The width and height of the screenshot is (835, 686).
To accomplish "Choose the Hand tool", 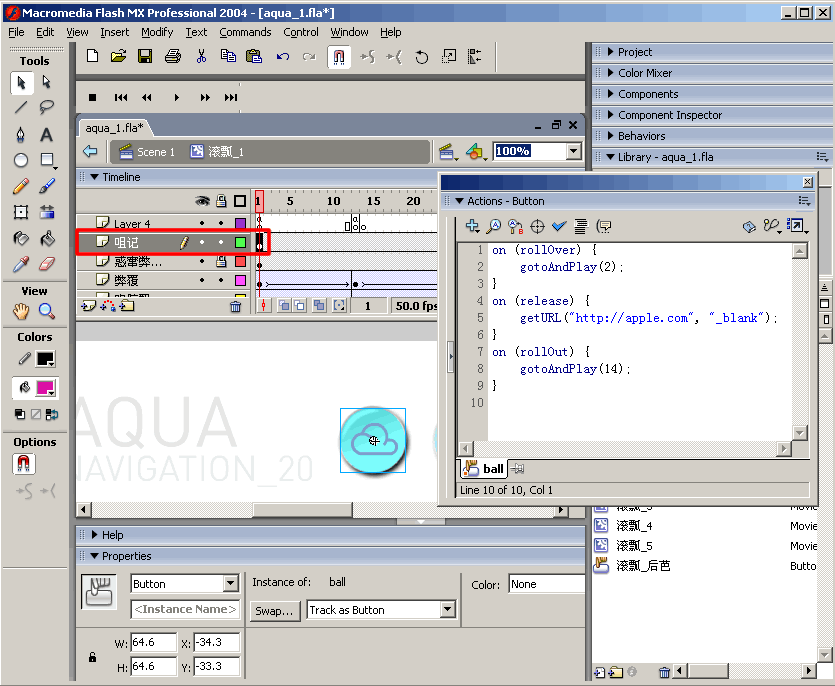I will tap(21, 311).
